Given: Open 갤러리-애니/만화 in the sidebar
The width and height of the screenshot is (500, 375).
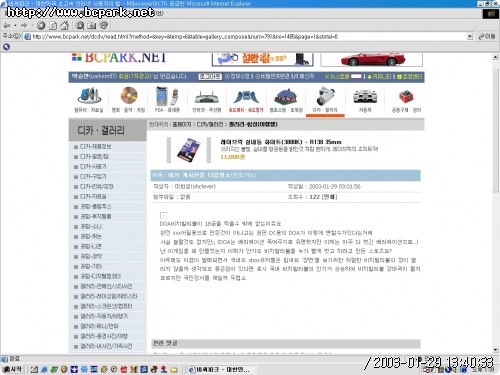Looking at the screenshot, I should (x=99, y=326).
